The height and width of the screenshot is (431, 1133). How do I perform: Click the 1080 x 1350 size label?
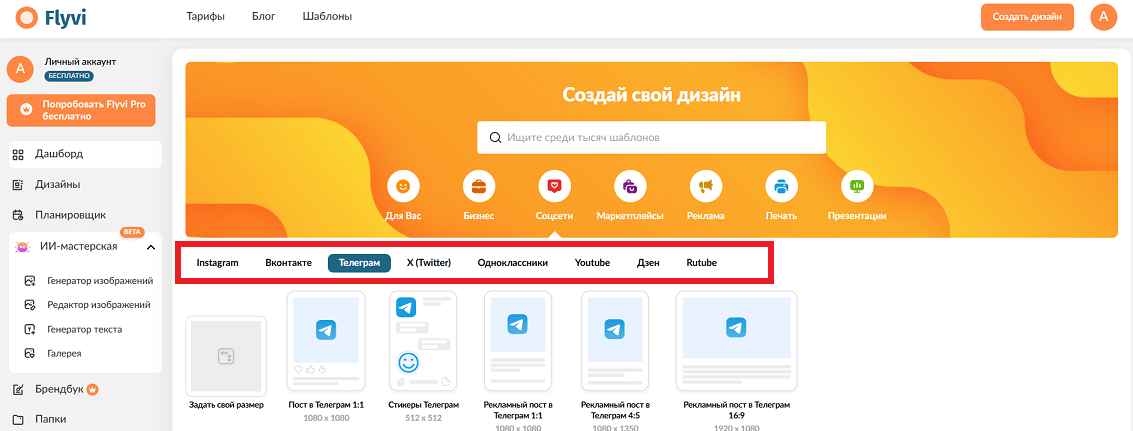coord(615,428)
